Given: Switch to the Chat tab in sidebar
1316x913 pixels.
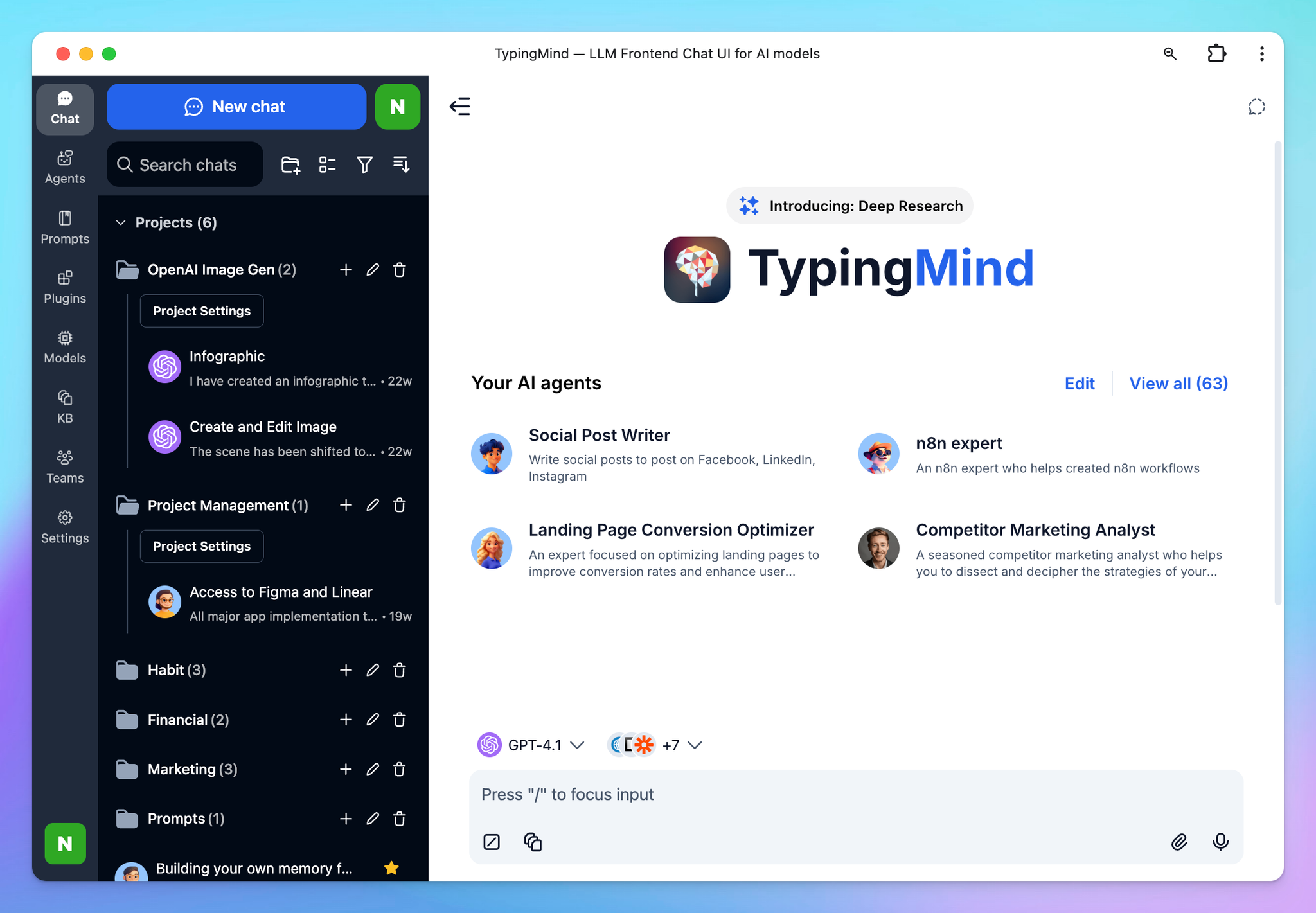Looking at the screenshot, I should click(64, 109).
